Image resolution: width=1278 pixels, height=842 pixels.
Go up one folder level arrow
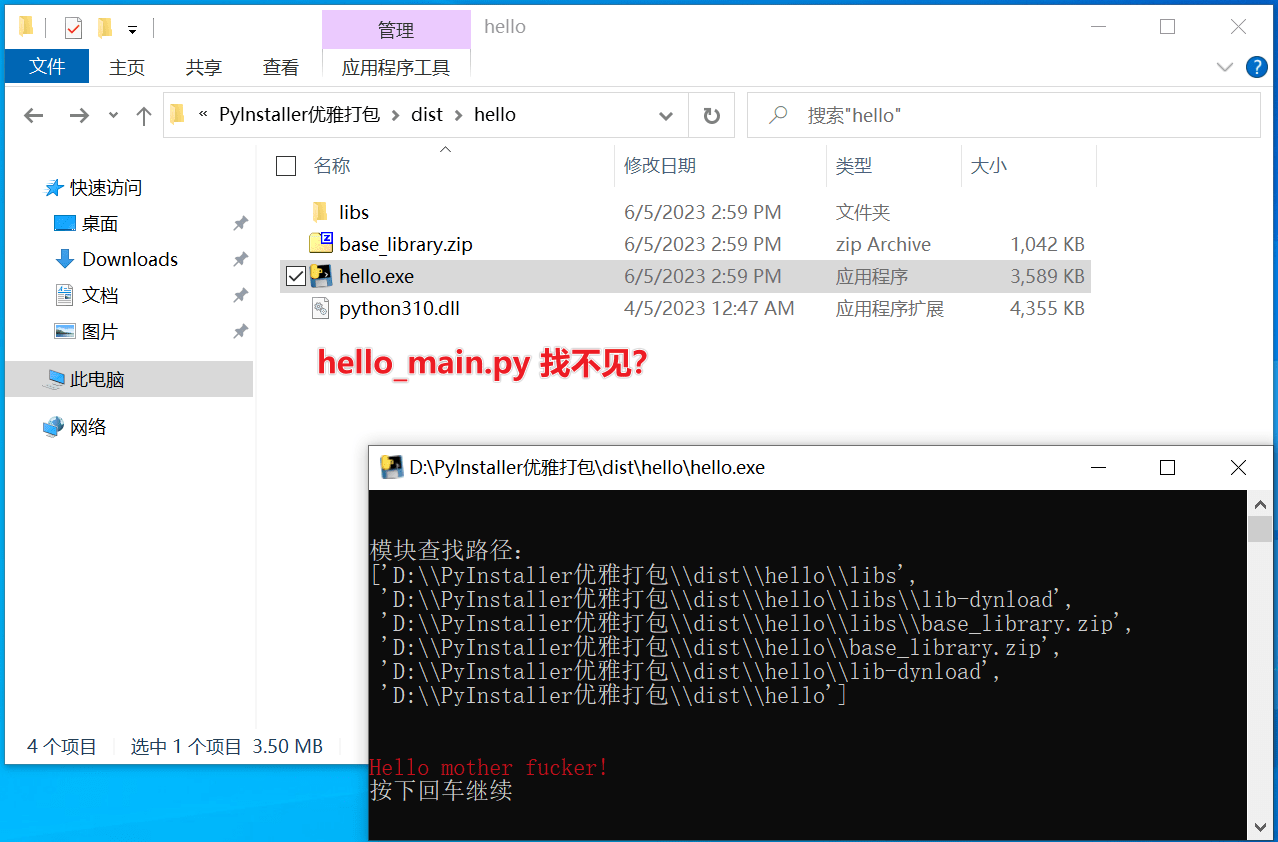tap(144, 116)
